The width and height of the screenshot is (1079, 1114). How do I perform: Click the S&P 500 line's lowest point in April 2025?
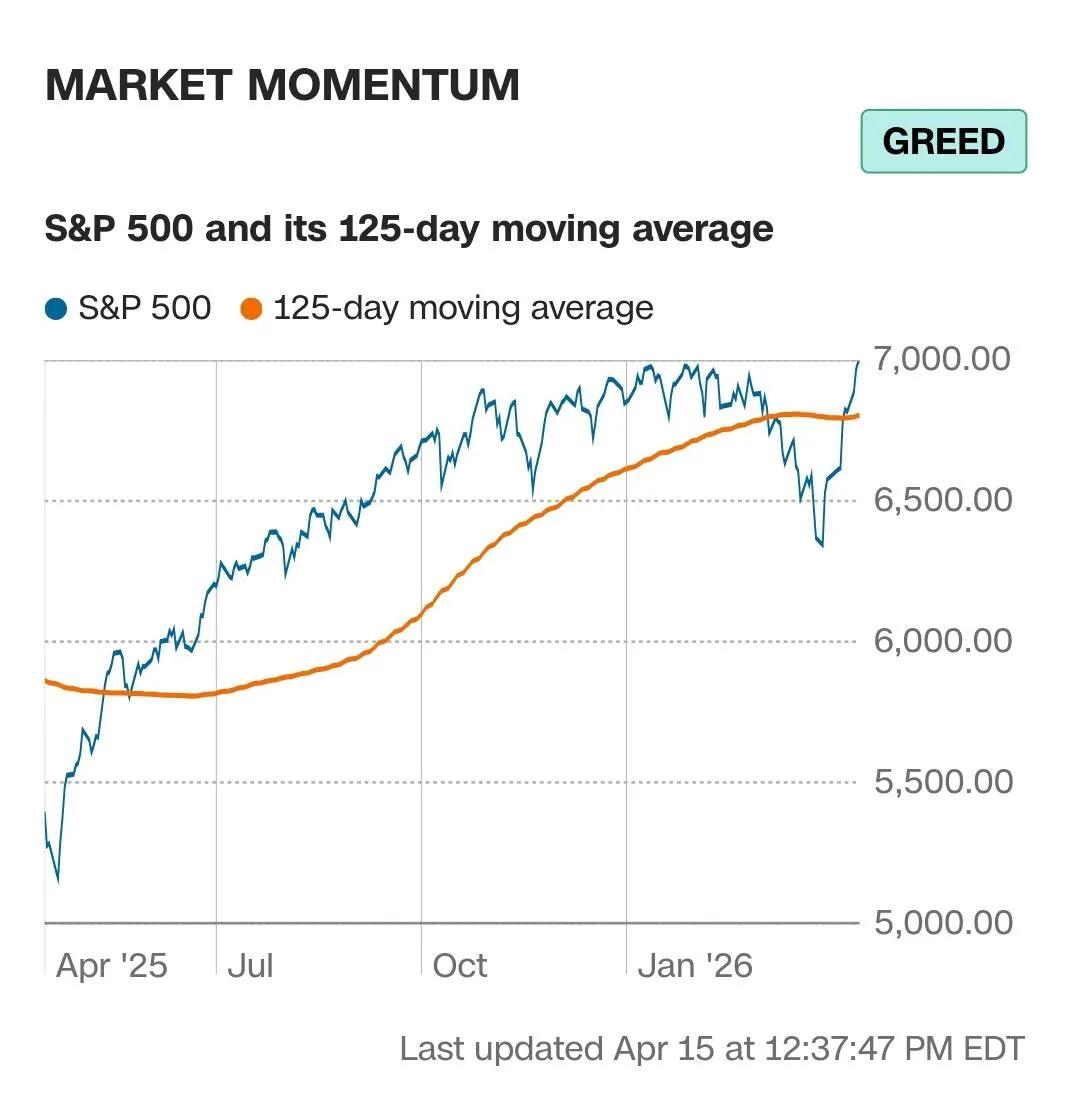(x=57, y=881)
